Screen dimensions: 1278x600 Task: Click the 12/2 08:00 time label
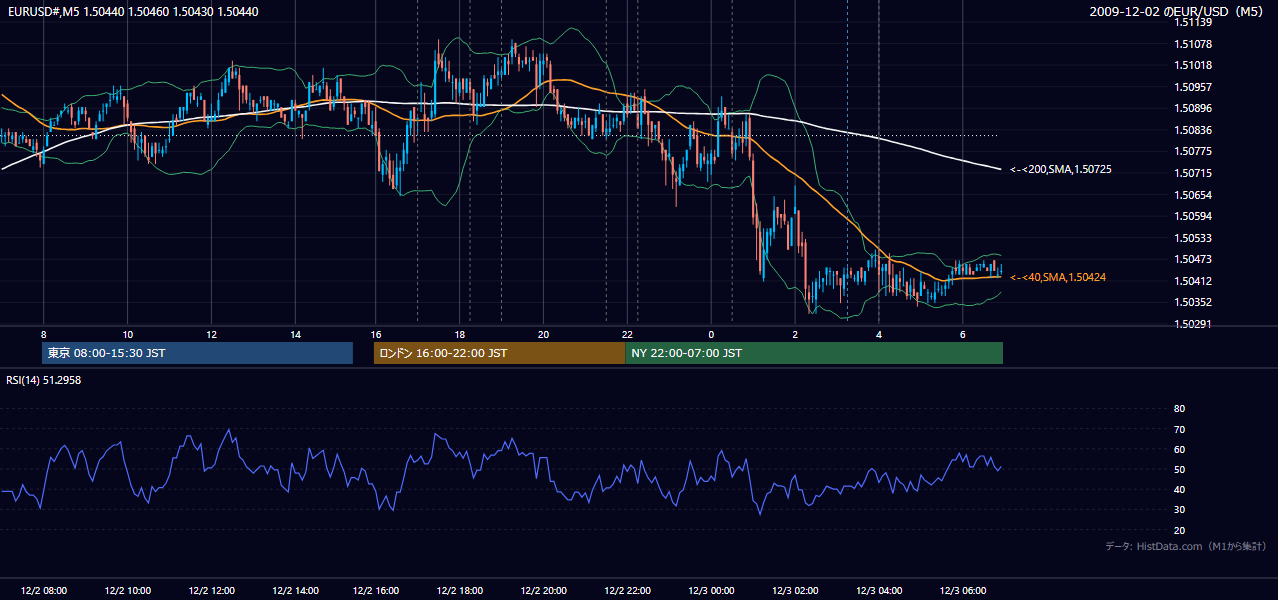[x=43, y=591]
